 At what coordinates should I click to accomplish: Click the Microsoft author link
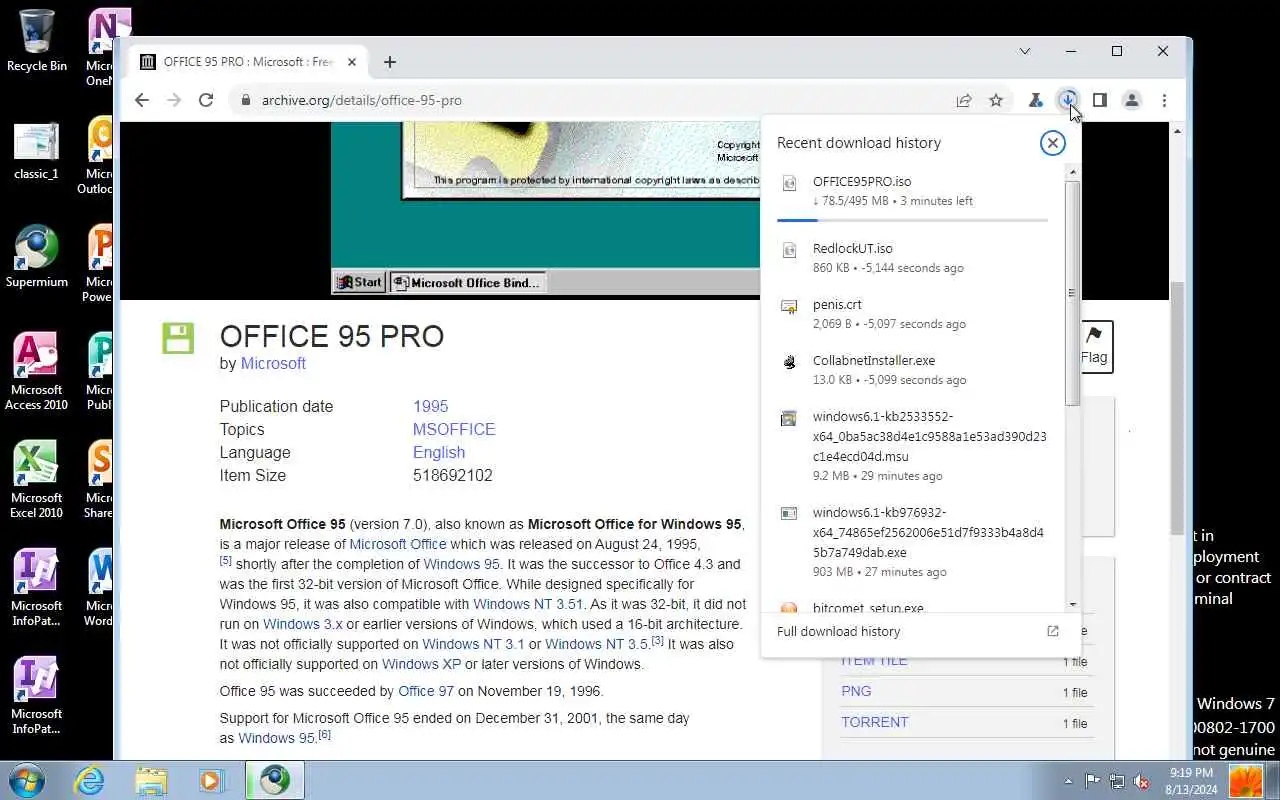tap(273, 364)
